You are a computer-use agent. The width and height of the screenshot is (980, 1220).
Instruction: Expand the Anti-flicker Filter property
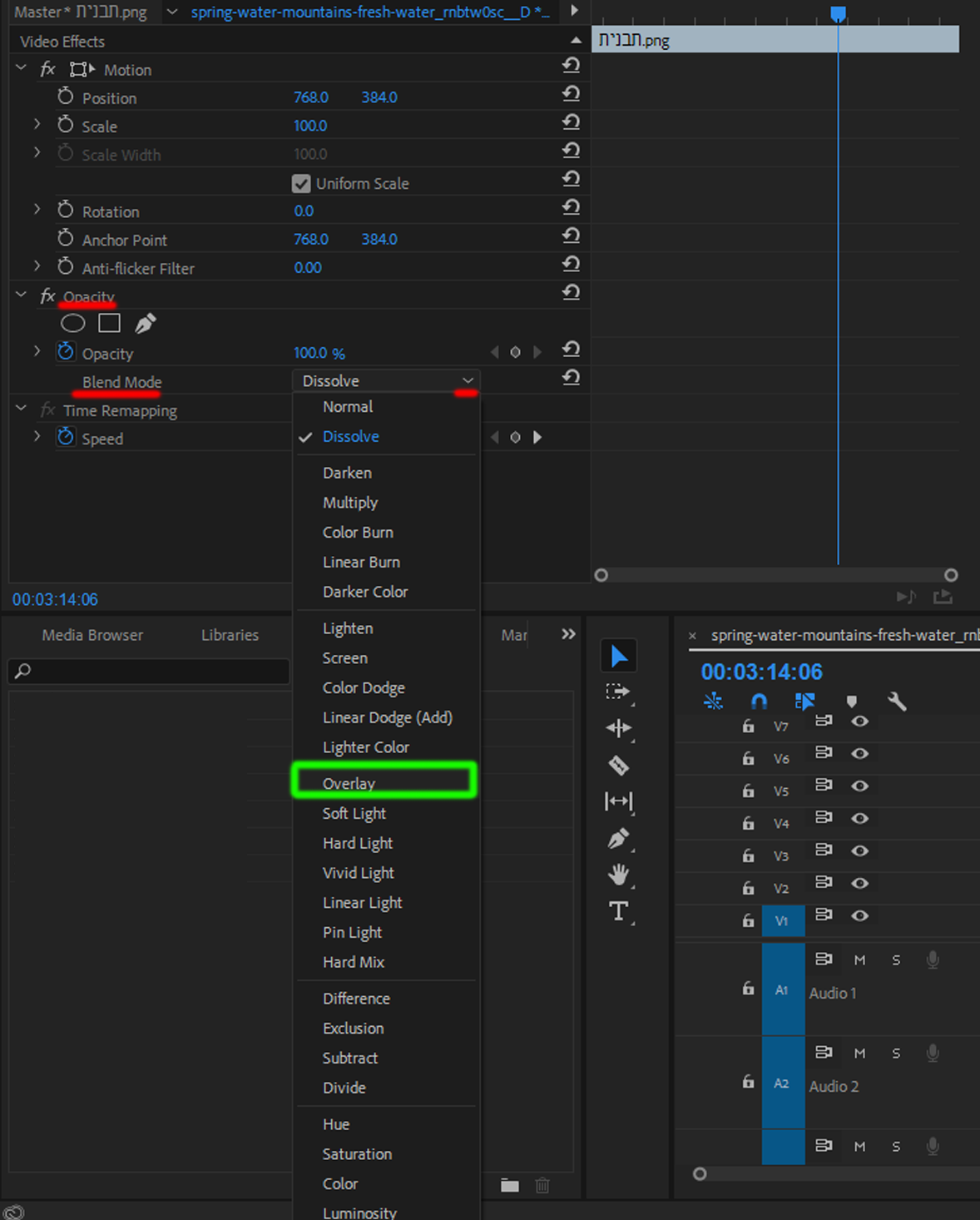click(x=37, y=265)
